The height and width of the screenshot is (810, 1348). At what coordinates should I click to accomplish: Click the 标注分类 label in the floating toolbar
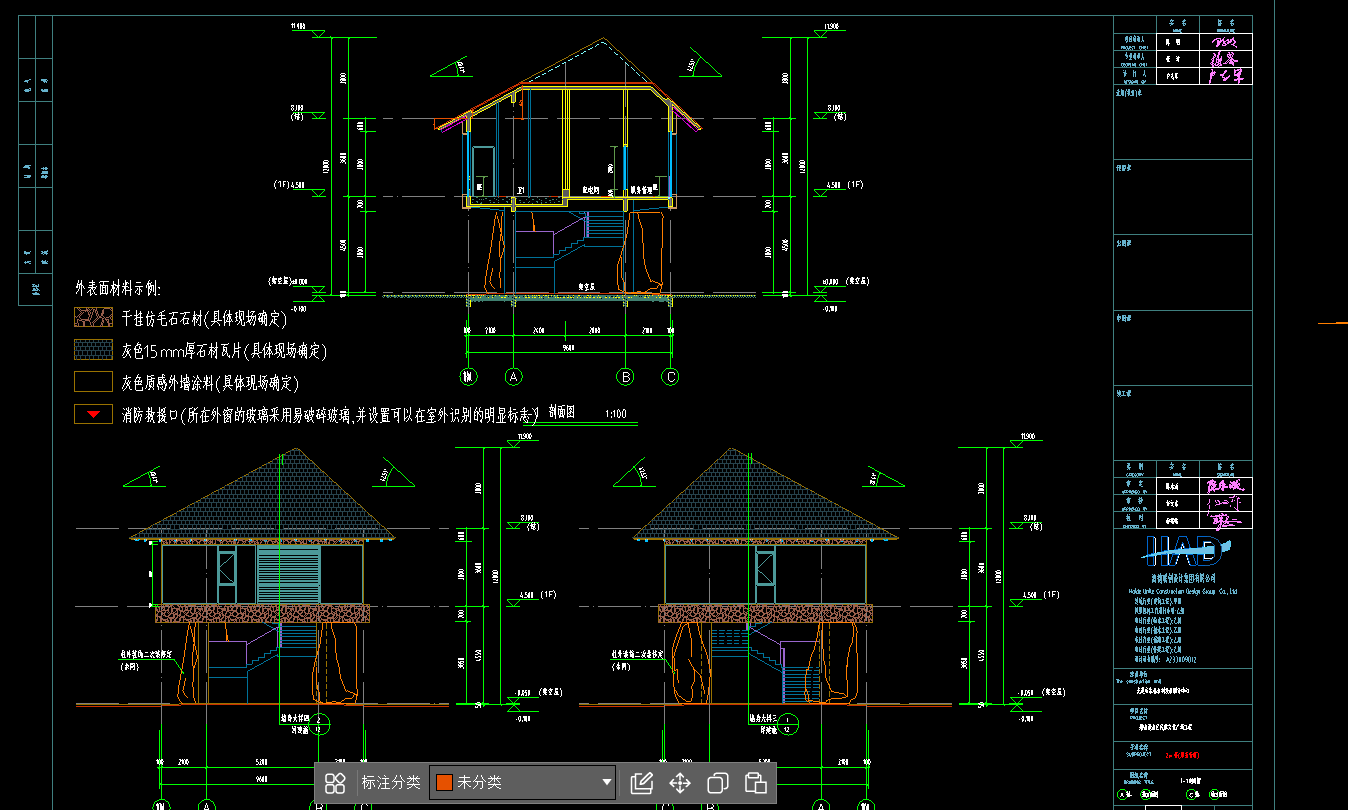click(391, 783)
